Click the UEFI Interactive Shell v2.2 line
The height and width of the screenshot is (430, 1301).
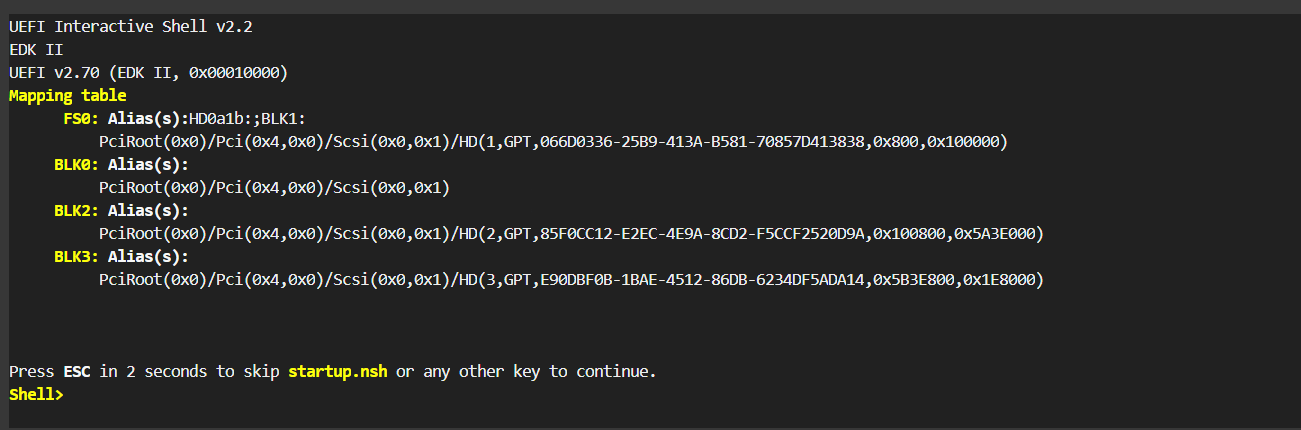tap(130, 27)
